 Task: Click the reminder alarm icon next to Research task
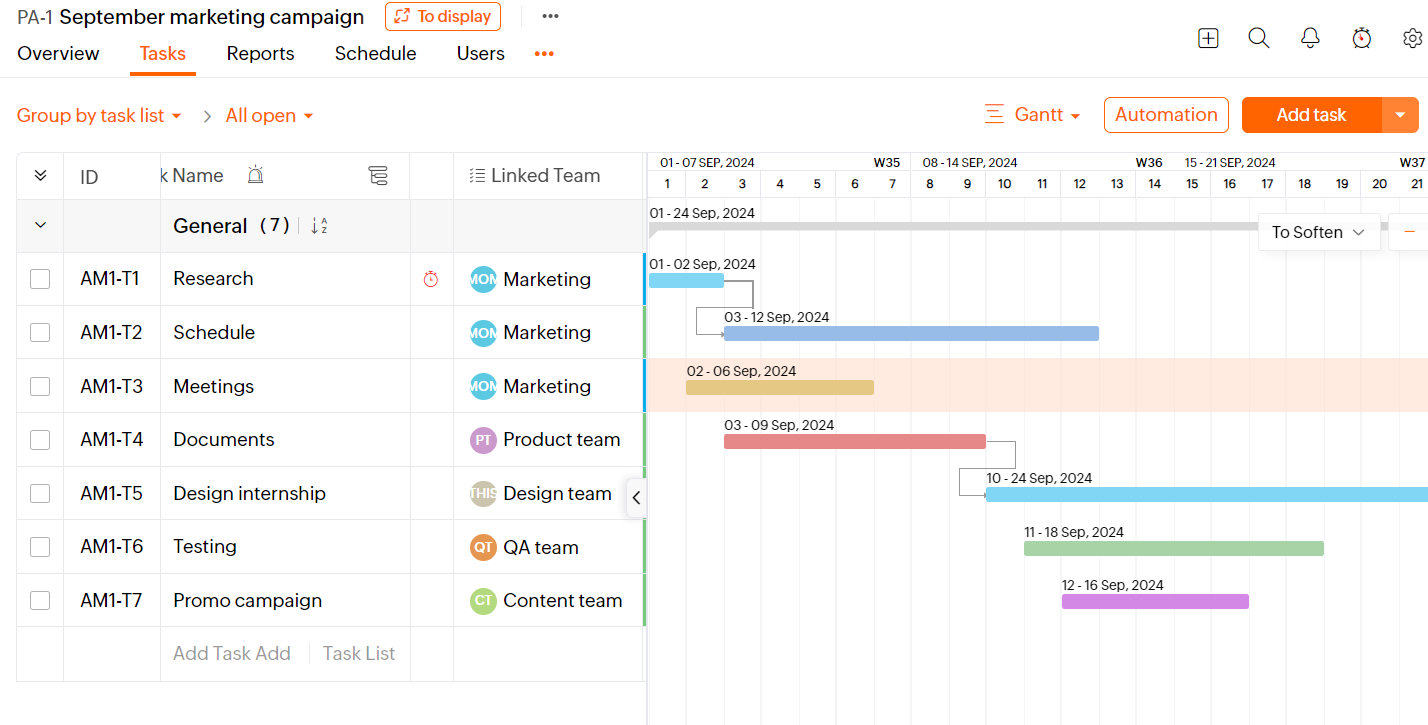(431, 279)
